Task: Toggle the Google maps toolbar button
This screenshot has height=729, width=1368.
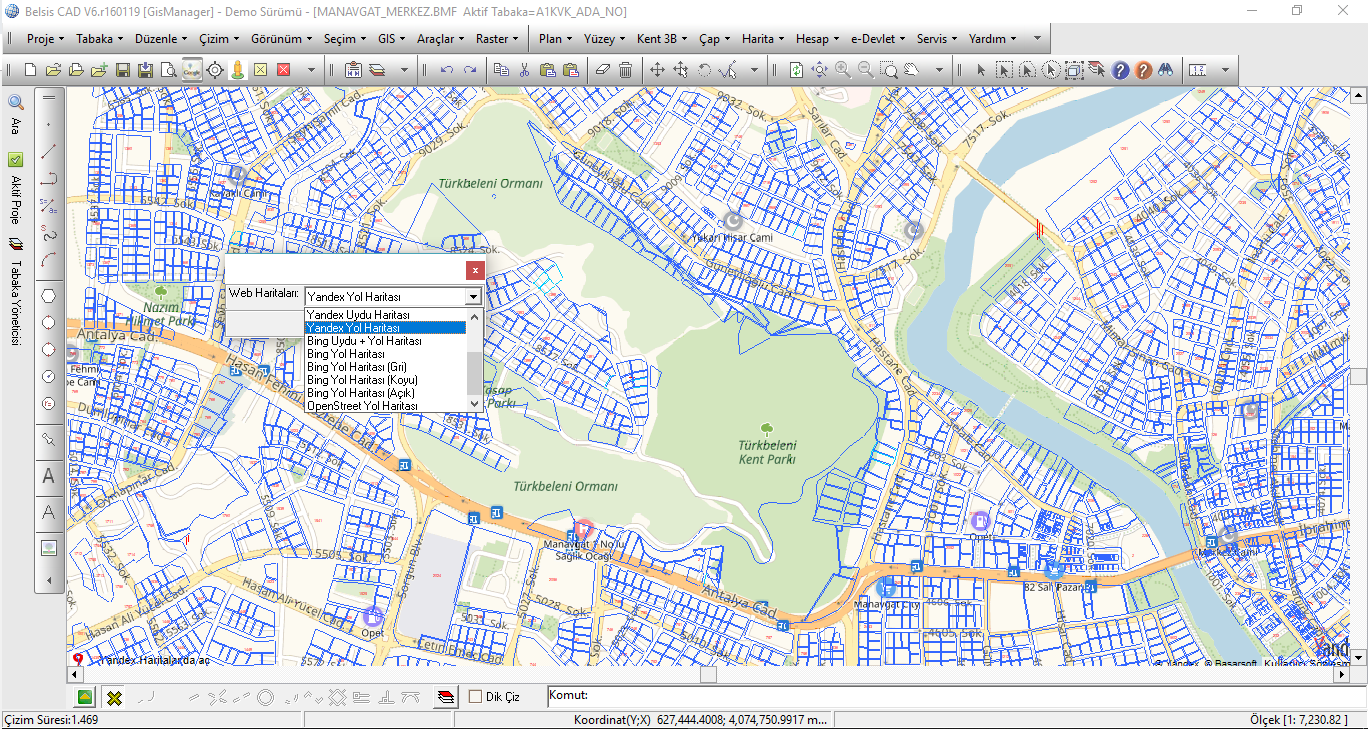Action: [x=191, y=70]
